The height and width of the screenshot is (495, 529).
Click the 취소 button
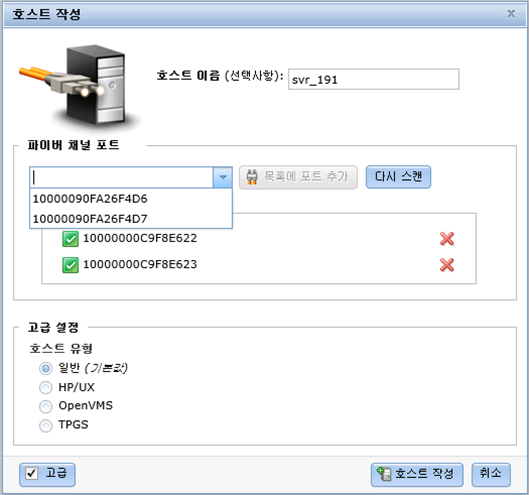point(491,474)
